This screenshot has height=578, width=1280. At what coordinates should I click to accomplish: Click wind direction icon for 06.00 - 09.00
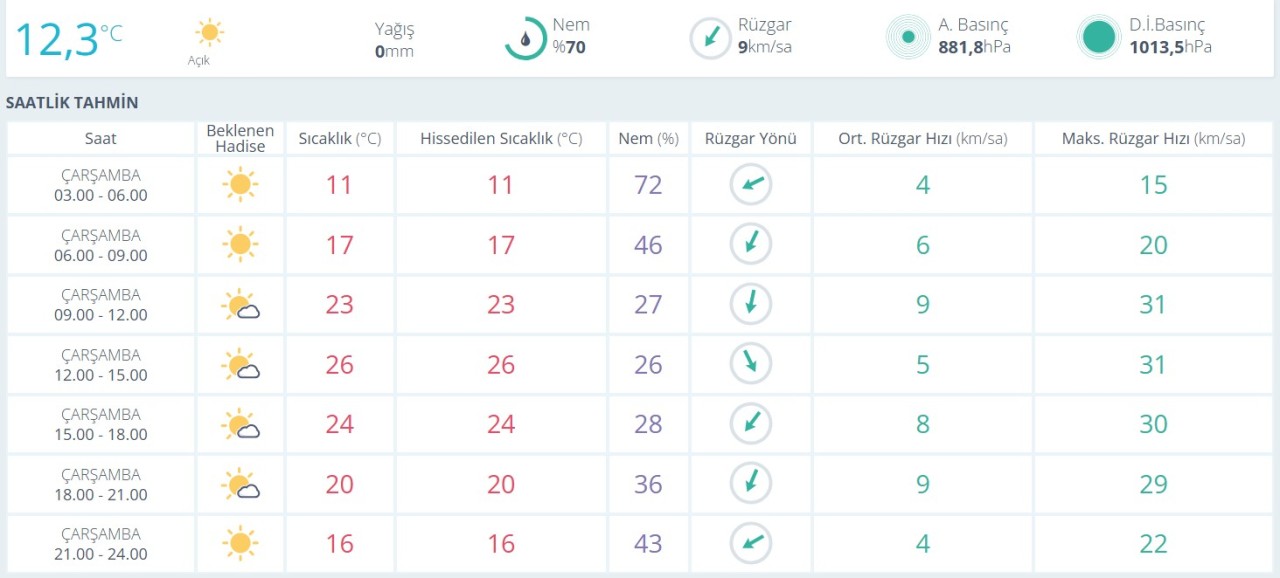tap(750, 245)
